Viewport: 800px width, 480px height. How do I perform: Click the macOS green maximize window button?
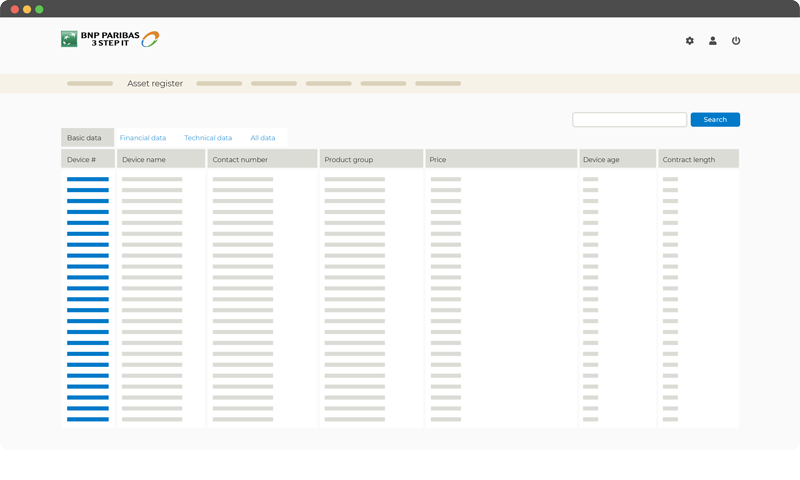tap(39, 9)
